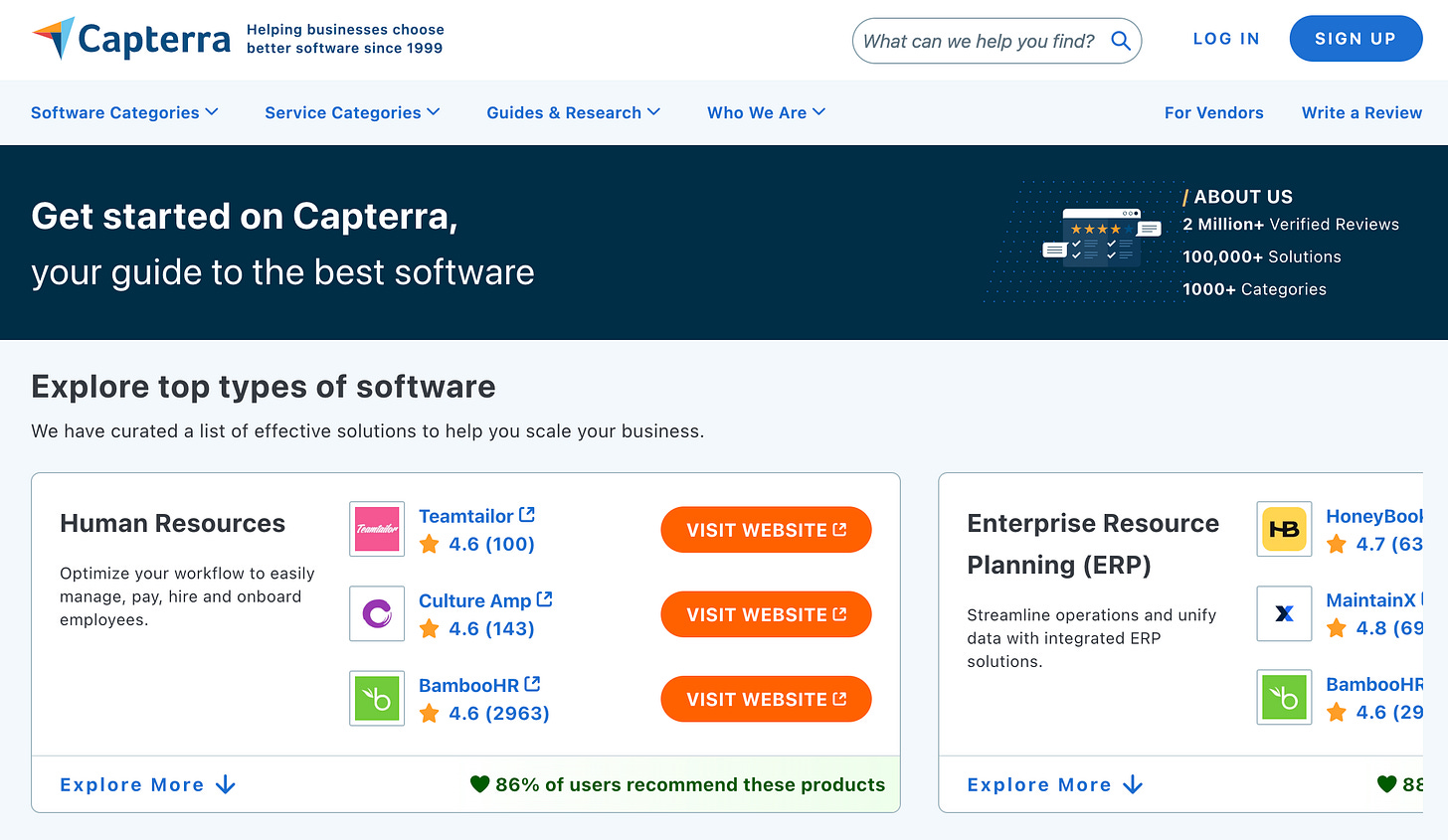The width and height of the screenshot is (1448, 840).
Task: Click '86% of users recommend these products' text
Action: click(x=690, y=784)
